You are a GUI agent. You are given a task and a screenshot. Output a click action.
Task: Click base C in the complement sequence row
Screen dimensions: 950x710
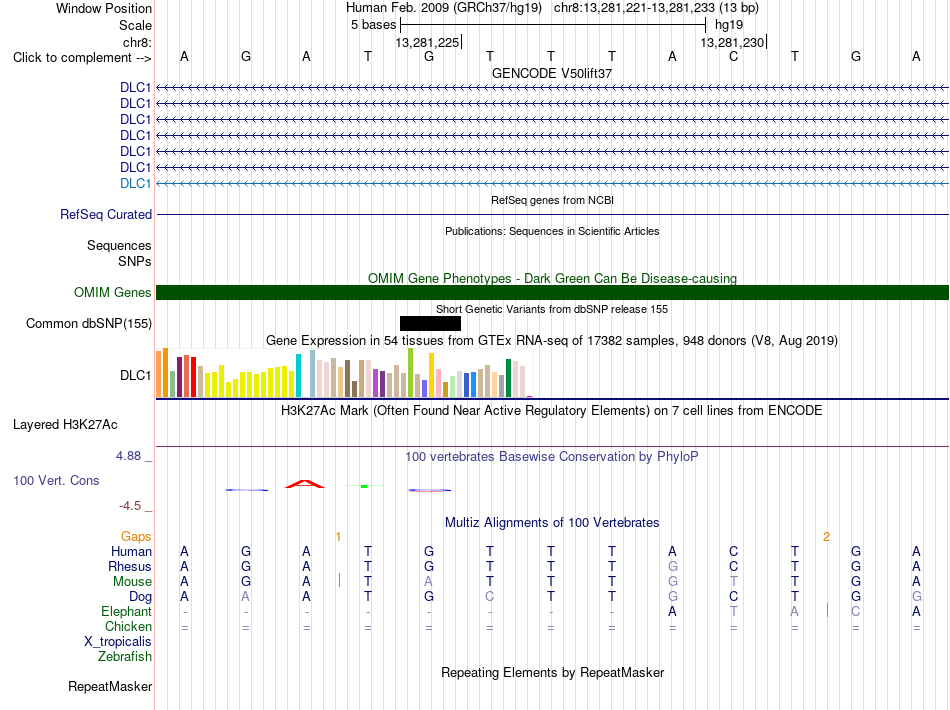pyautogui.click(x=733, y=56)
